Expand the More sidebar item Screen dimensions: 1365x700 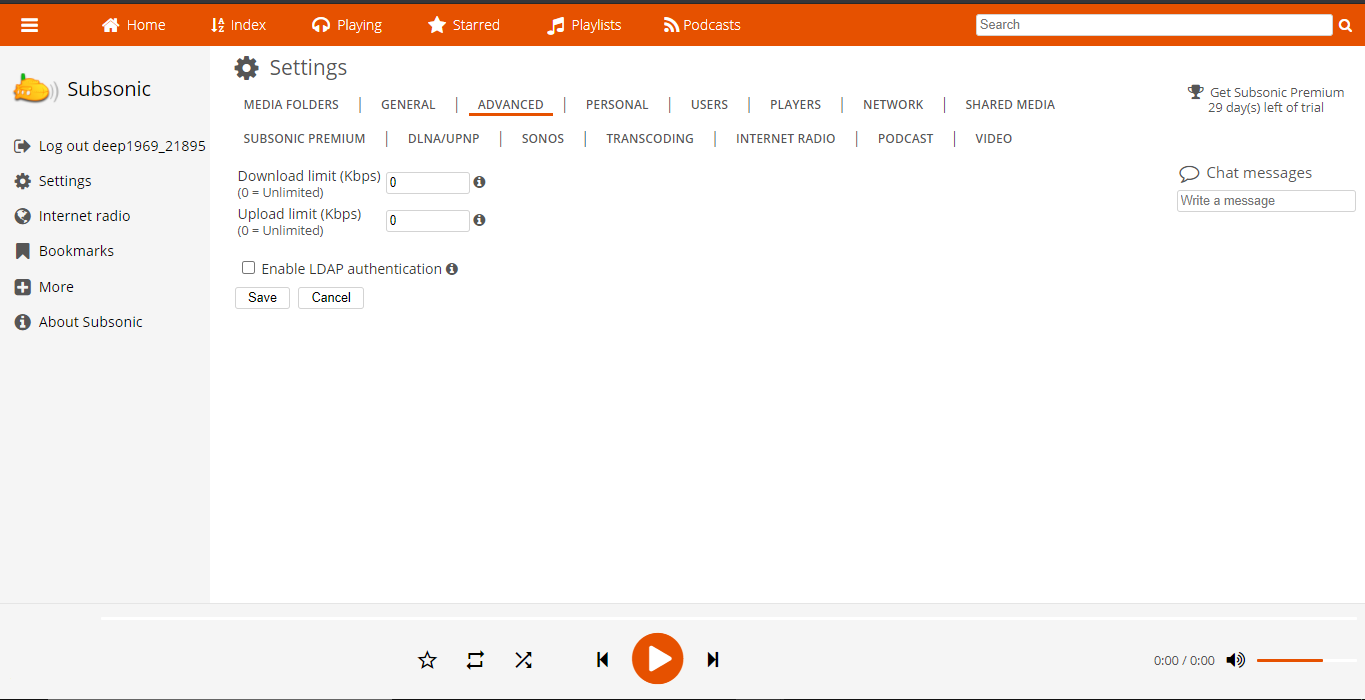tap(56, 287)
